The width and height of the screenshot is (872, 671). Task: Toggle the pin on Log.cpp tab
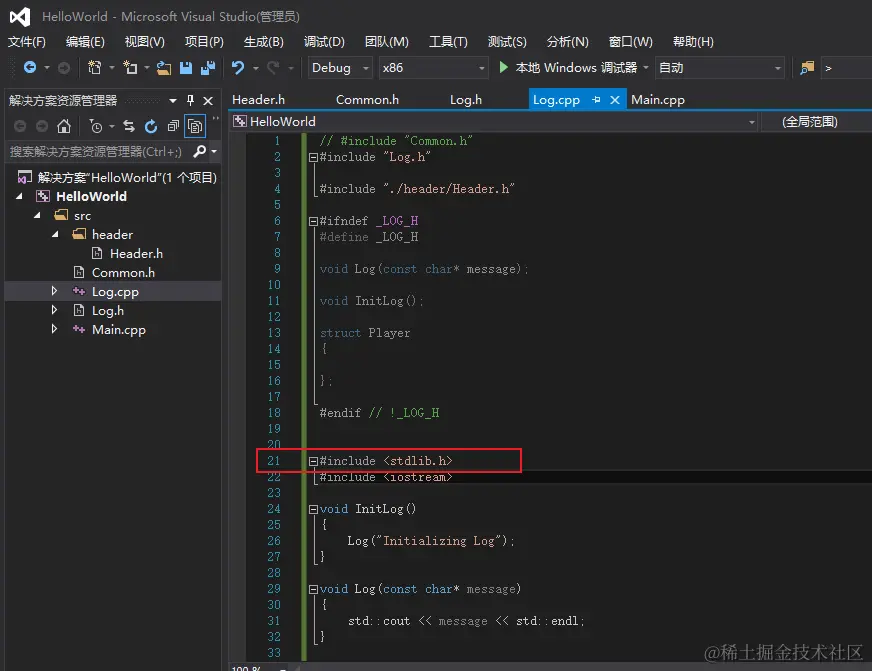pyautogui.click(x=597, y=100)
